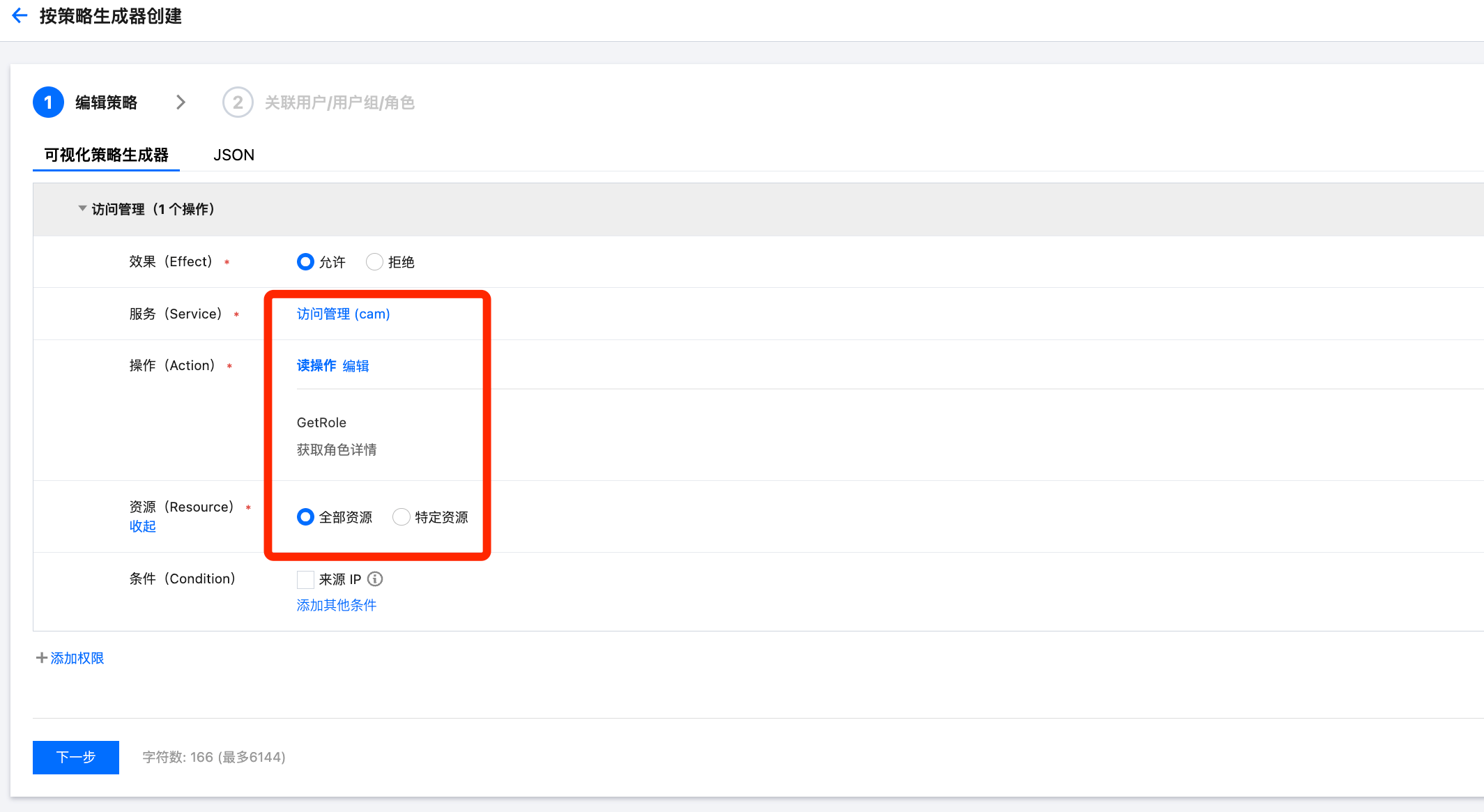The height and width of the screenshot is (812, 1484).
Task: Click the 添加其他条件 link
Action: [x=336, y=605]
